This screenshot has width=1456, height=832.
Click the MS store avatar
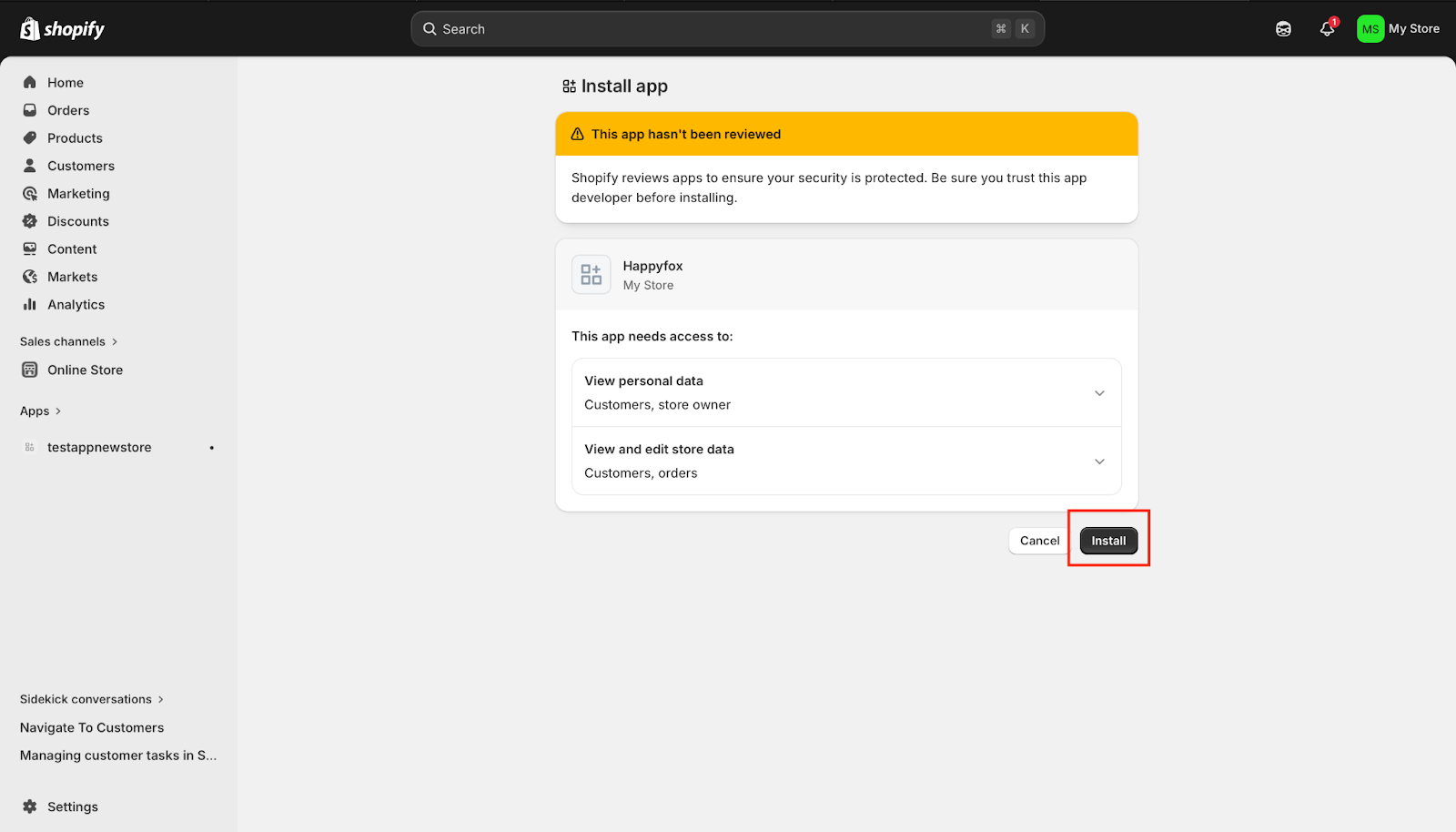point(1370,29)
